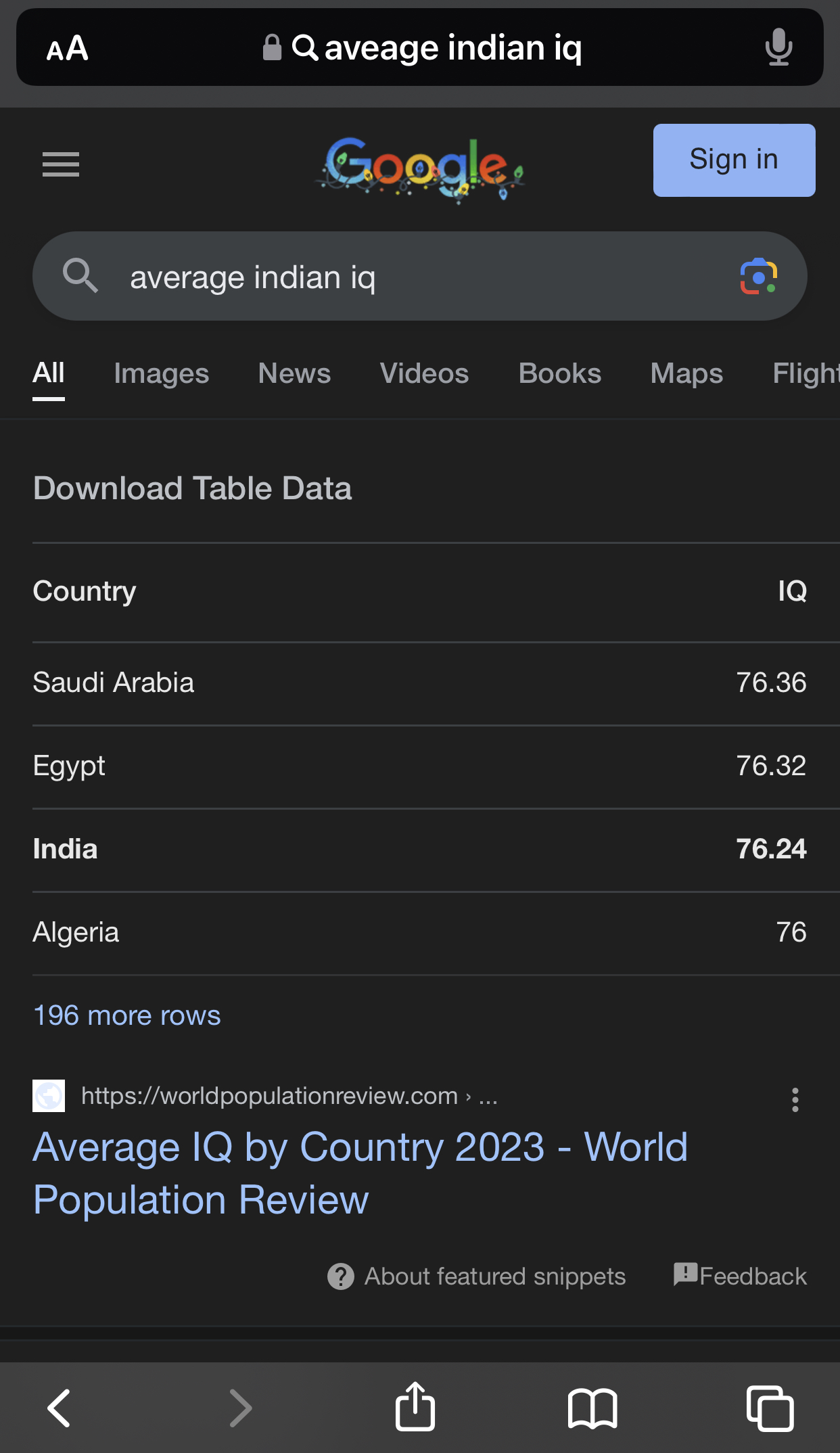This screenshot has width=840, height=1453.
Task: Tap the Safari share icon
Action: click(415, 1406)
